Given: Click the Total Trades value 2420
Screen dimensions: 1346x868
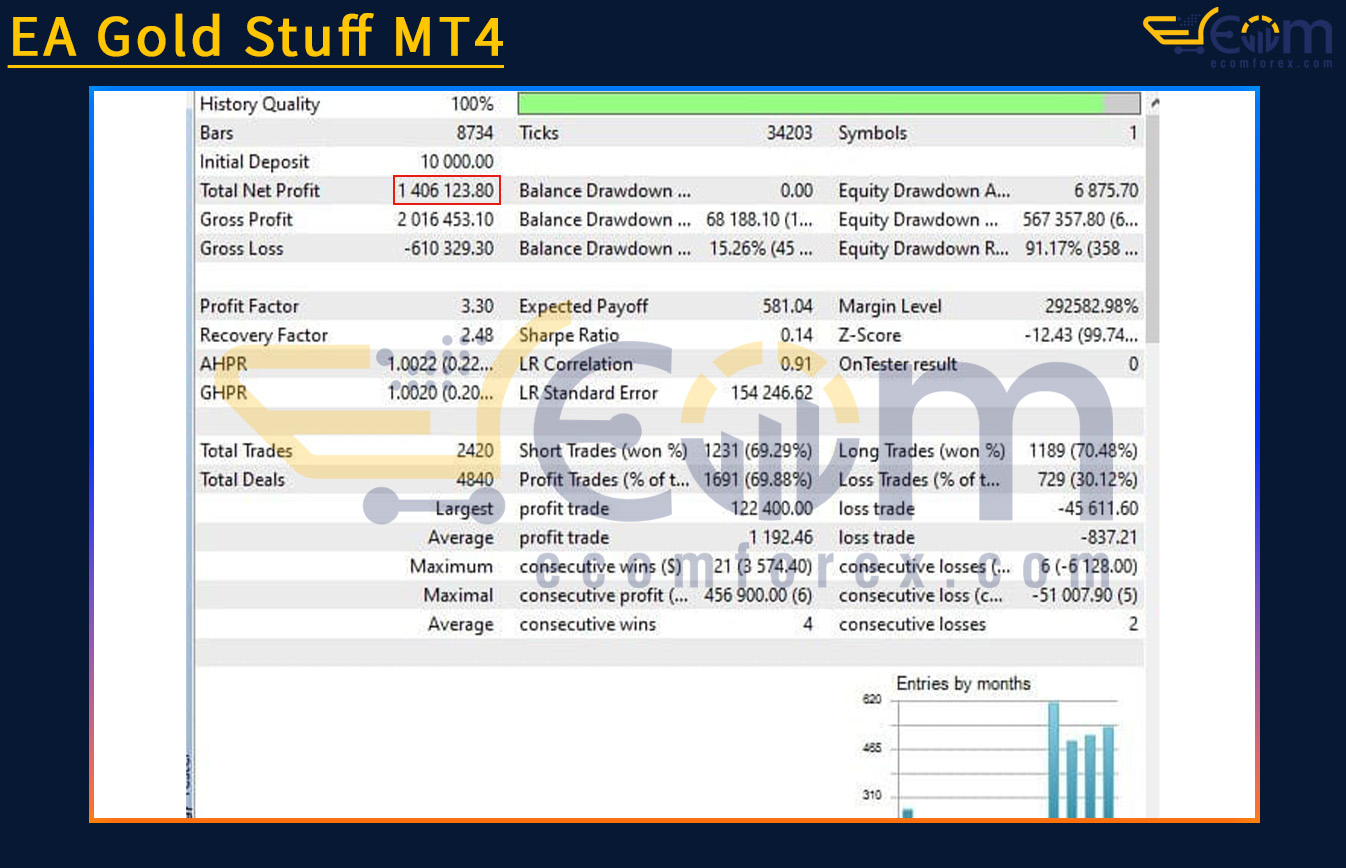Looking at the screenshot, I should pos(474,451).
